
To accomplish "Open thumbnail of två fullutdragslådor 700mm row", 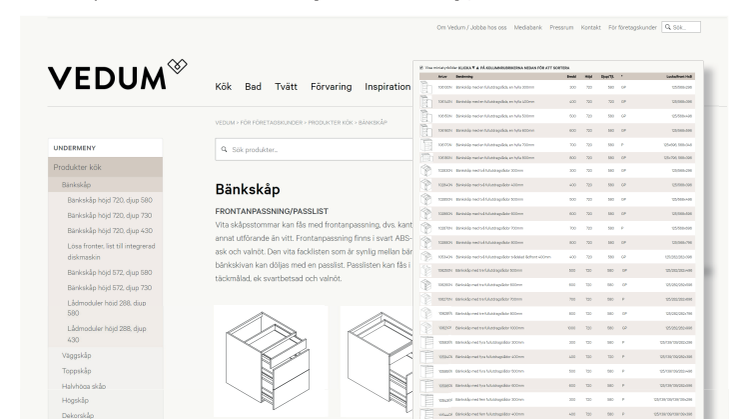I will tap(426, 228).
